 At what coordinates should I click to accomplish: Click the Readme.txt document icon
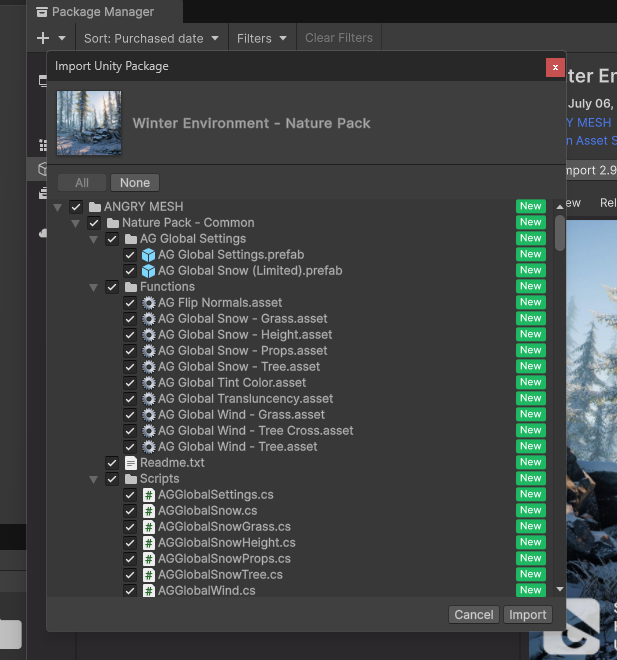click(131, 463)
